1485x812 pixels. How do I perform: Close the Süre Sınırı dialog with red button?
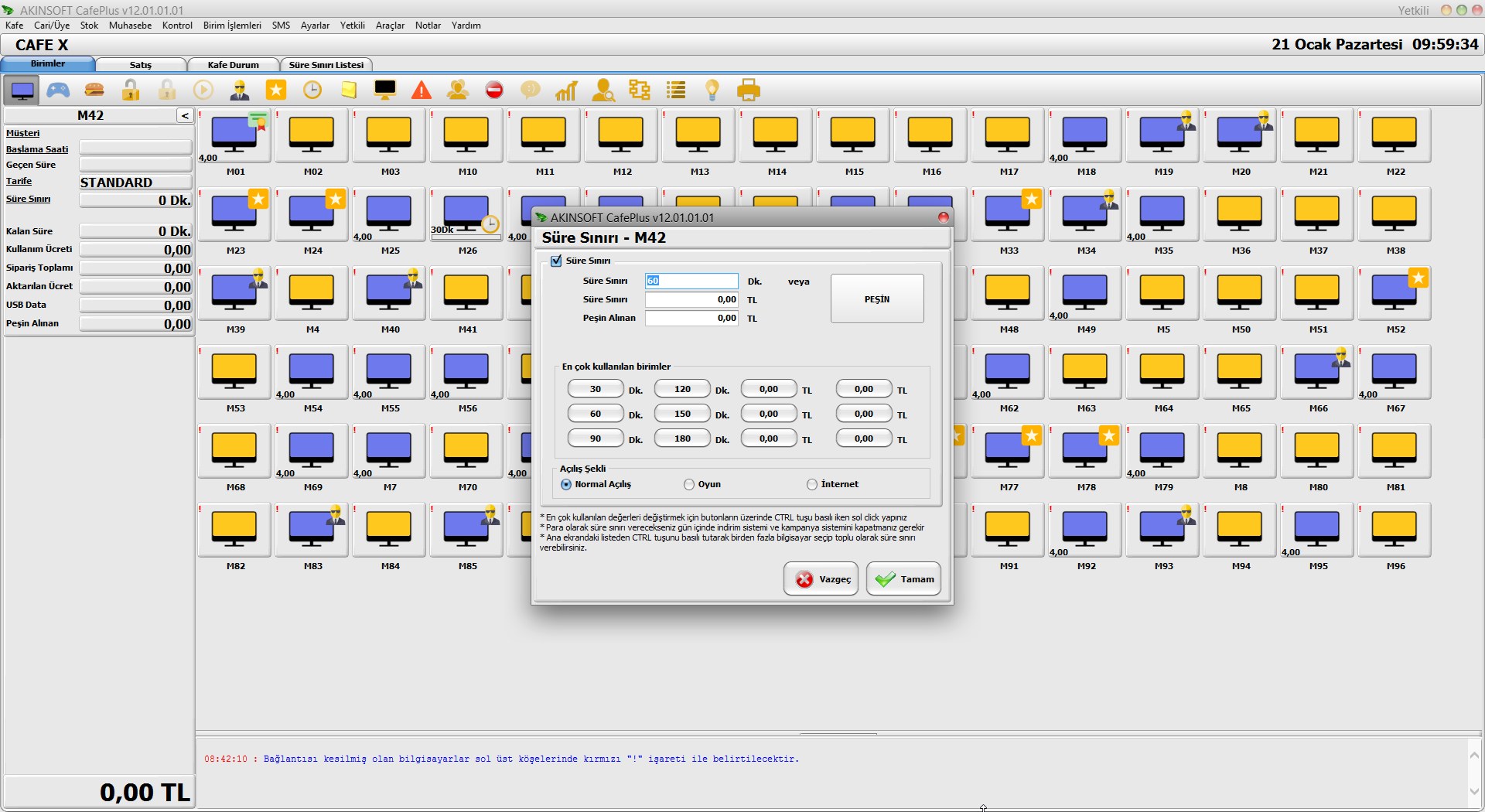[943, 217]
